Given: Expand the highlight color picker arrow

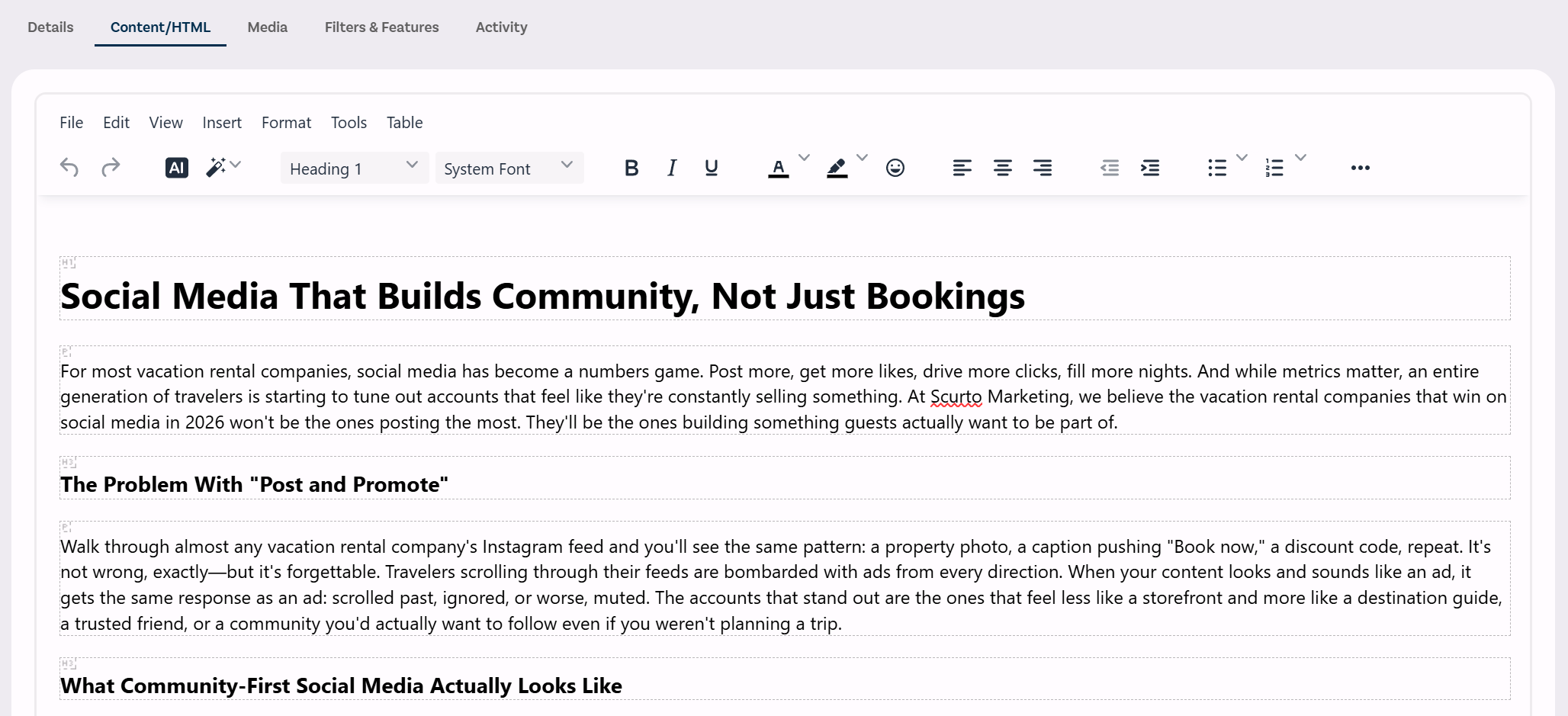Looking at the screenshot, I should 863,158.
